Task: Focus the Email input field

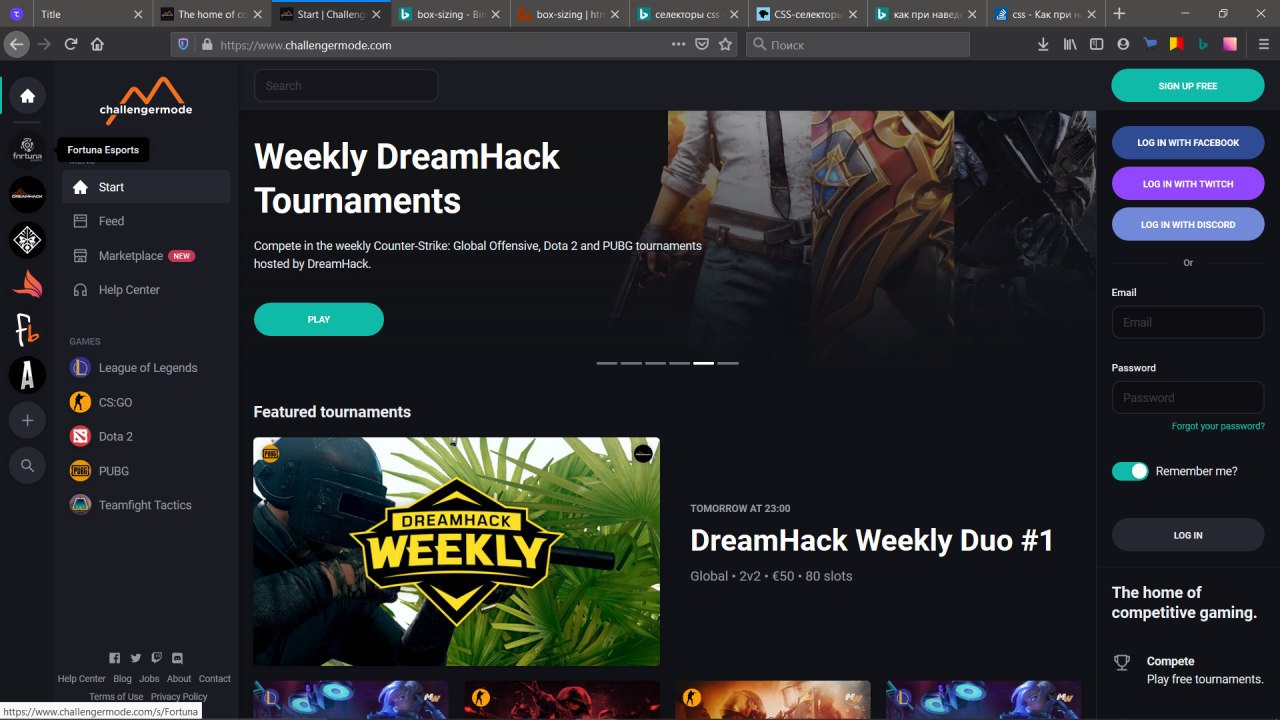Action: (1188, 322)
